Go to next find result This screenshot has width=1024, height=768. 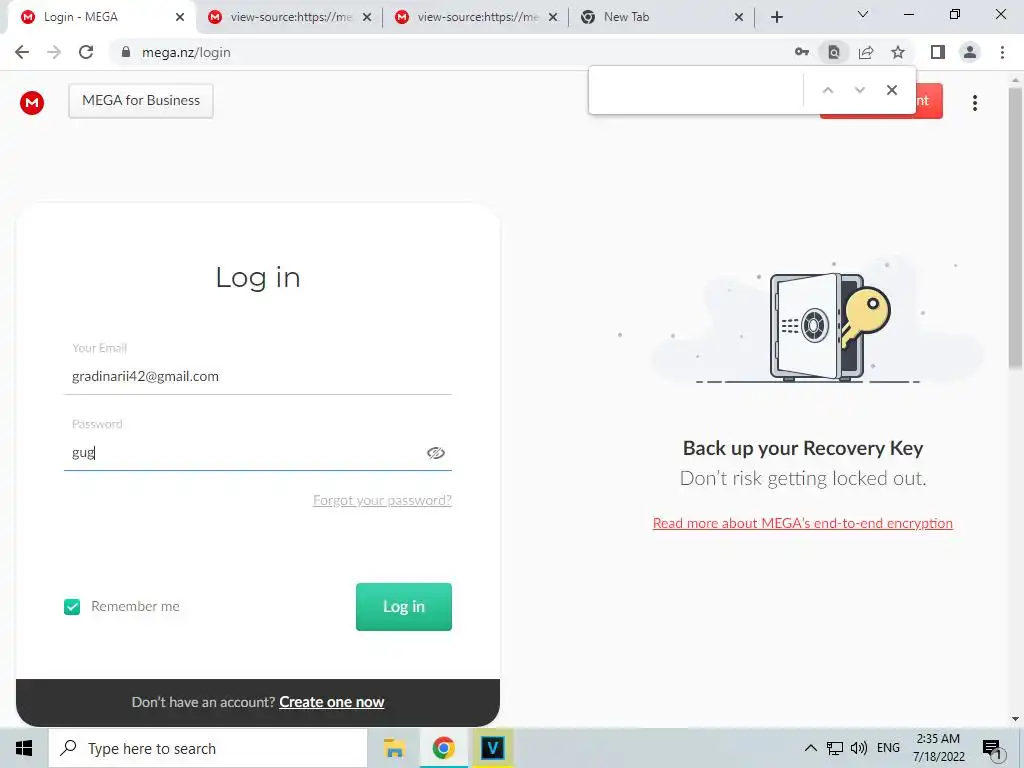click(859, 90)
